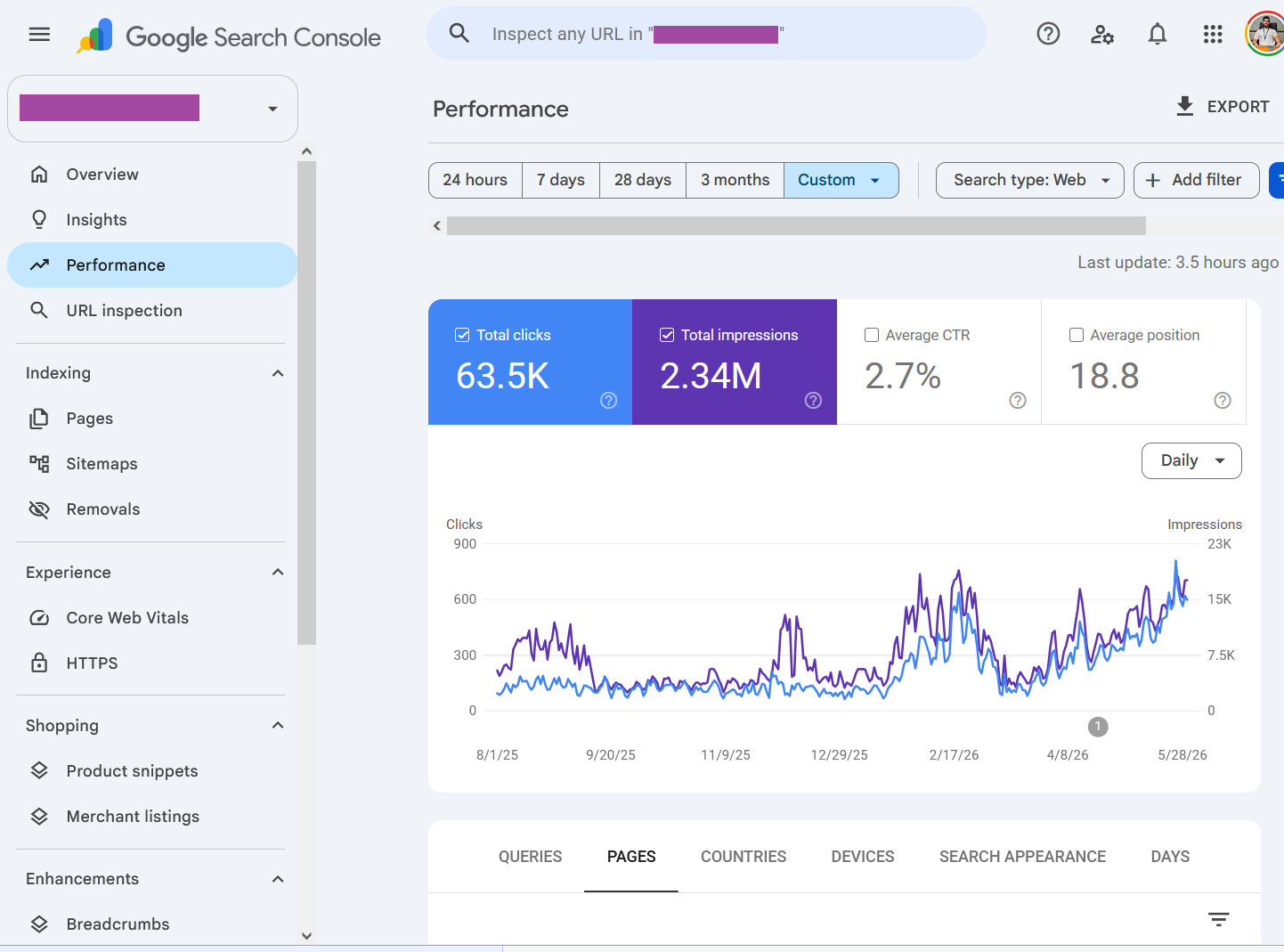The image size is (1284, 952).
Task: Click the Sitemaps tree icon
Action: pyautogui.click(x=39, y=463)
